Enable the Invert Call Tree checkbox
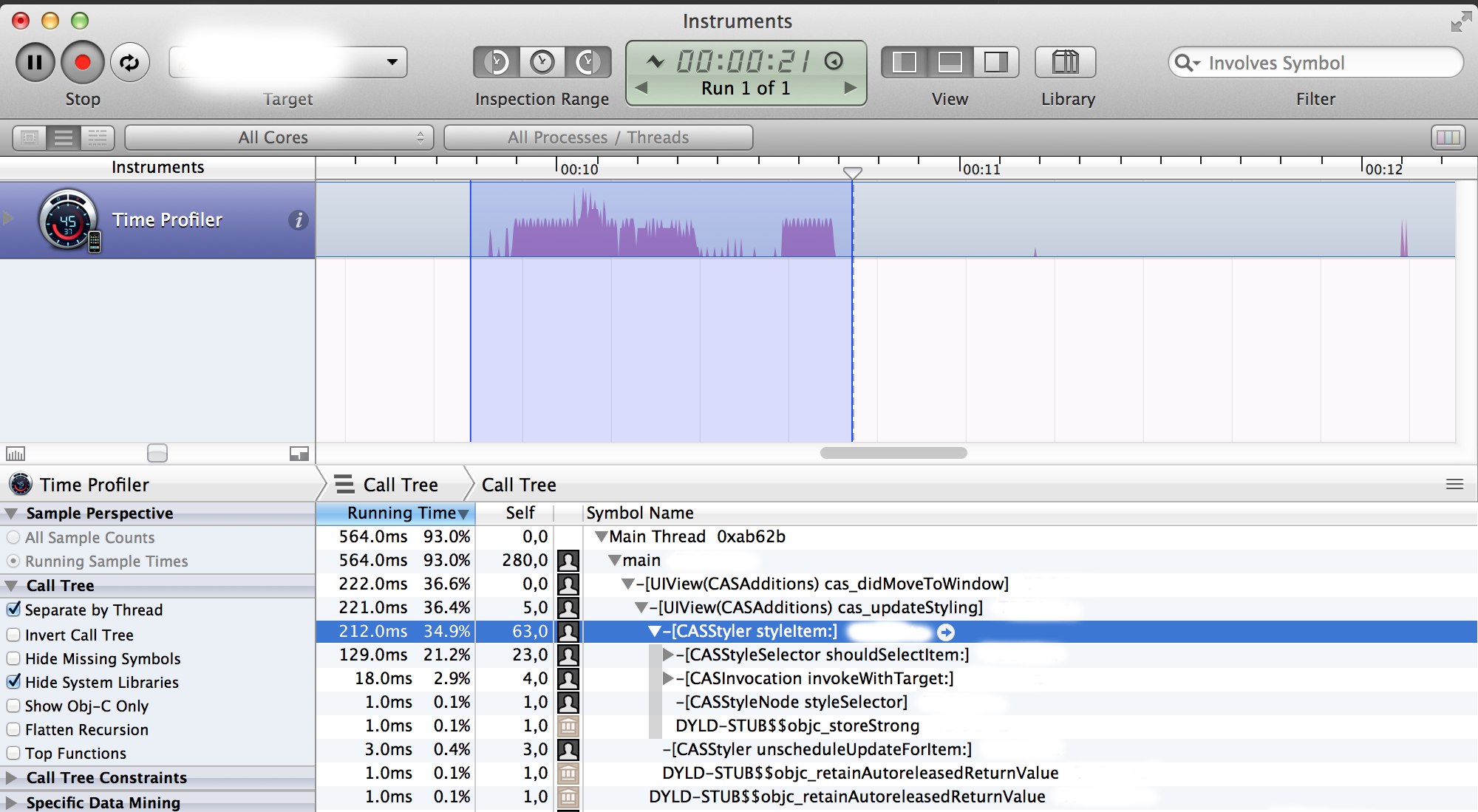Screen dimensions: 1478x812 click(x=13, y=633)
